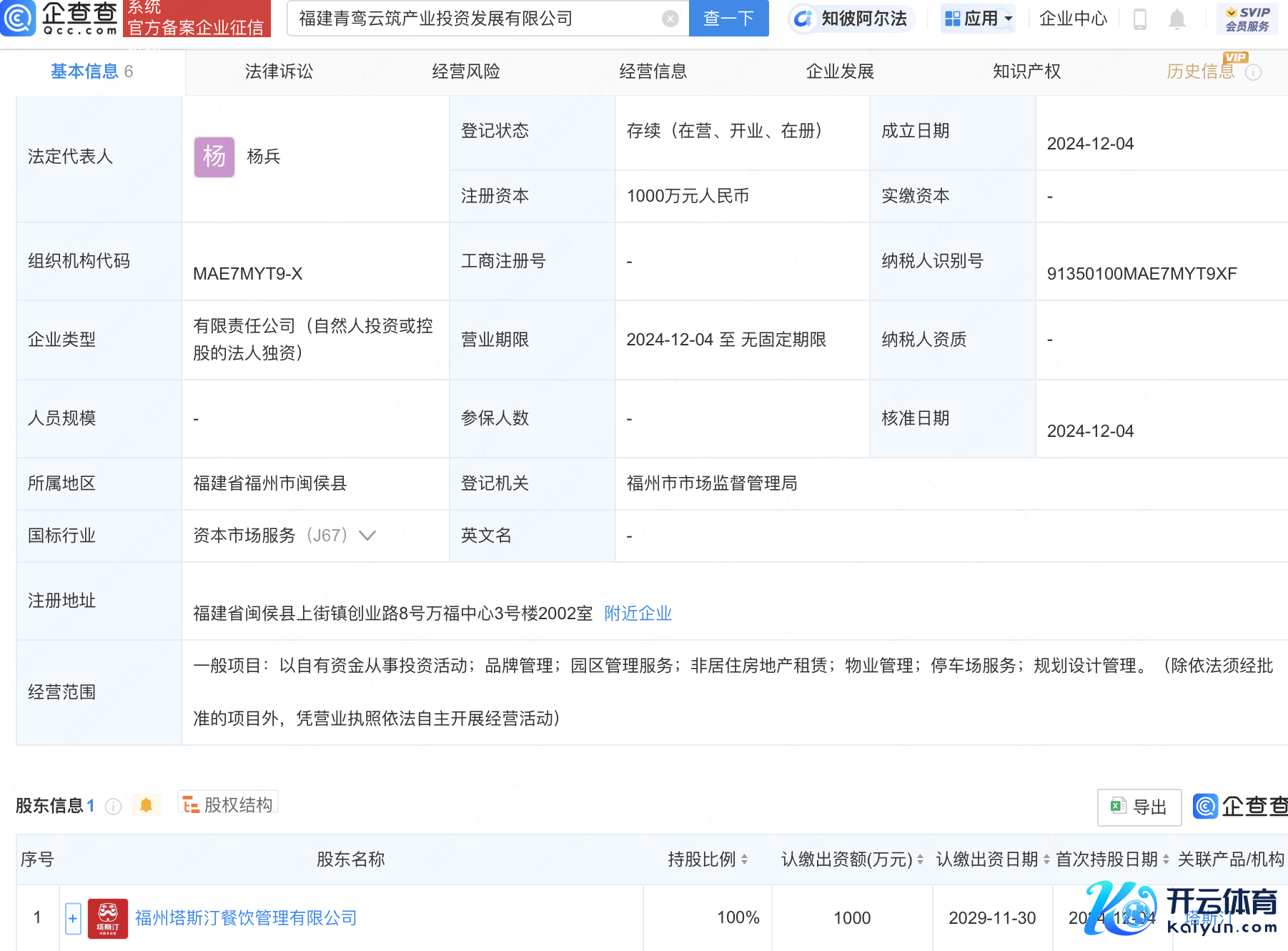The image size is (1288, 951).
Task: Click the shareholder info alert bell icon
Action: [x=146, y=805]
